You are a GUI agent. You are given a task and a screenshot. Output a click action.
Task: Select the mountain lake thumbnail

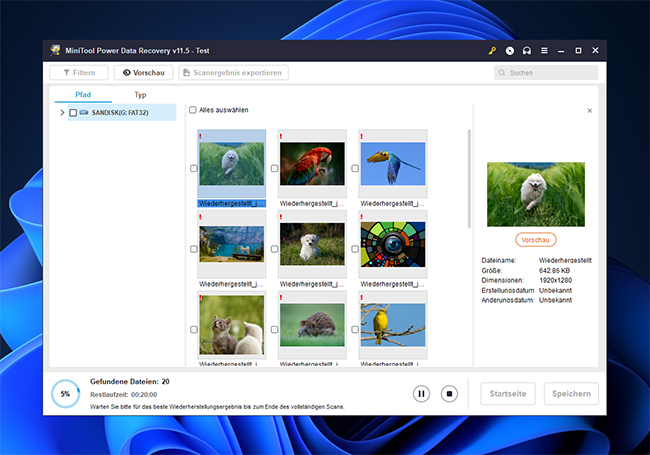[232, 244]
